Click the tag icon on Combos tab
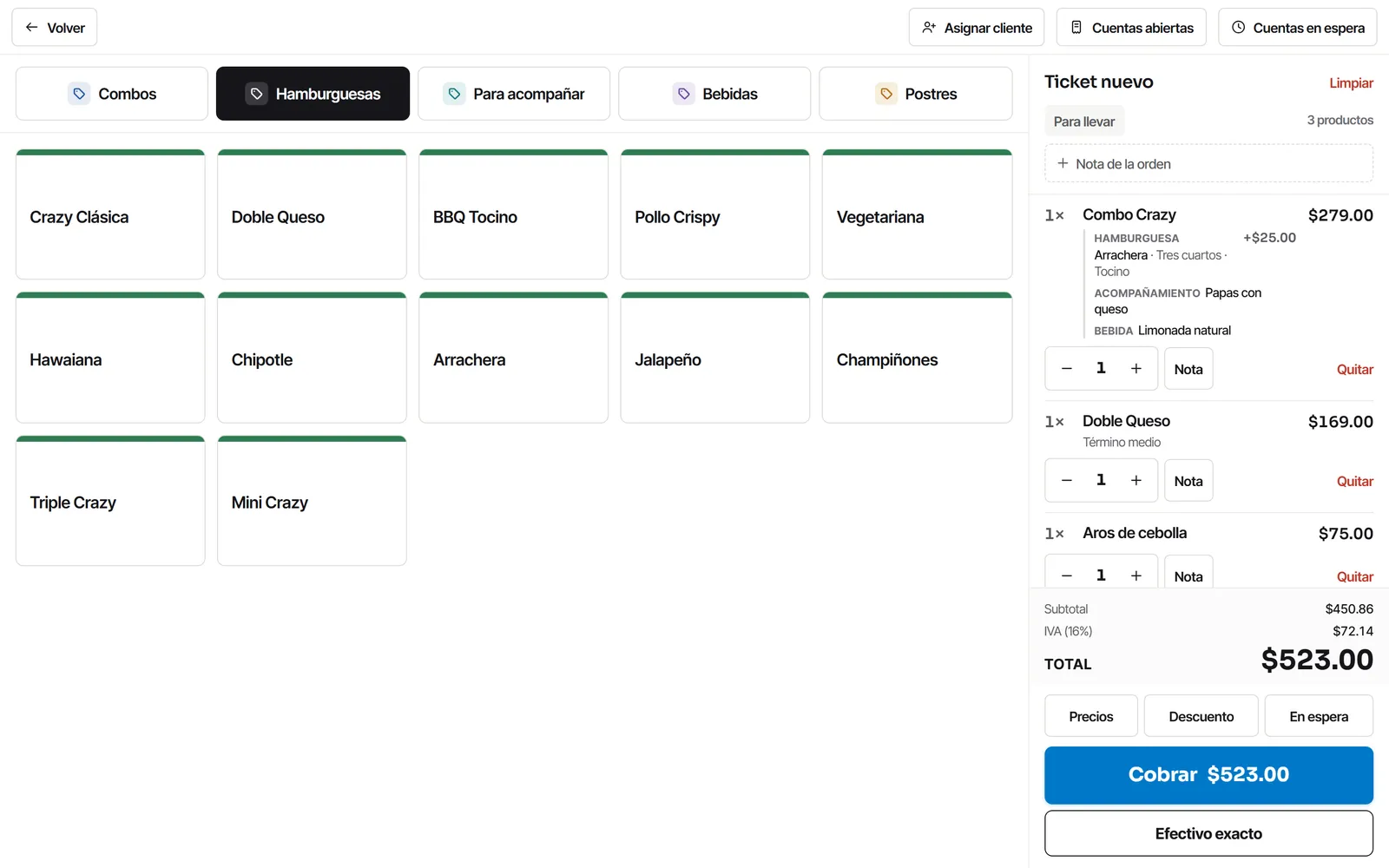The image size is (1389, 868). (x=79, y=94)
